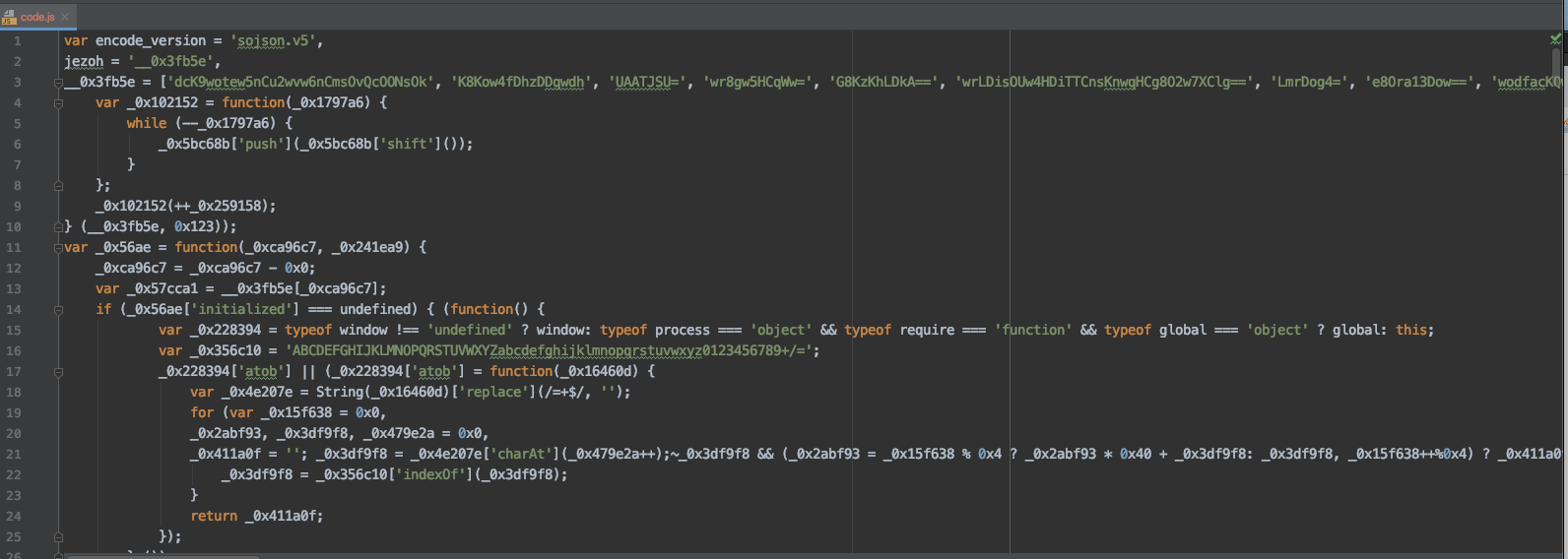
Task: Collapse the fold marker at line 3
Action: [58, 82]
